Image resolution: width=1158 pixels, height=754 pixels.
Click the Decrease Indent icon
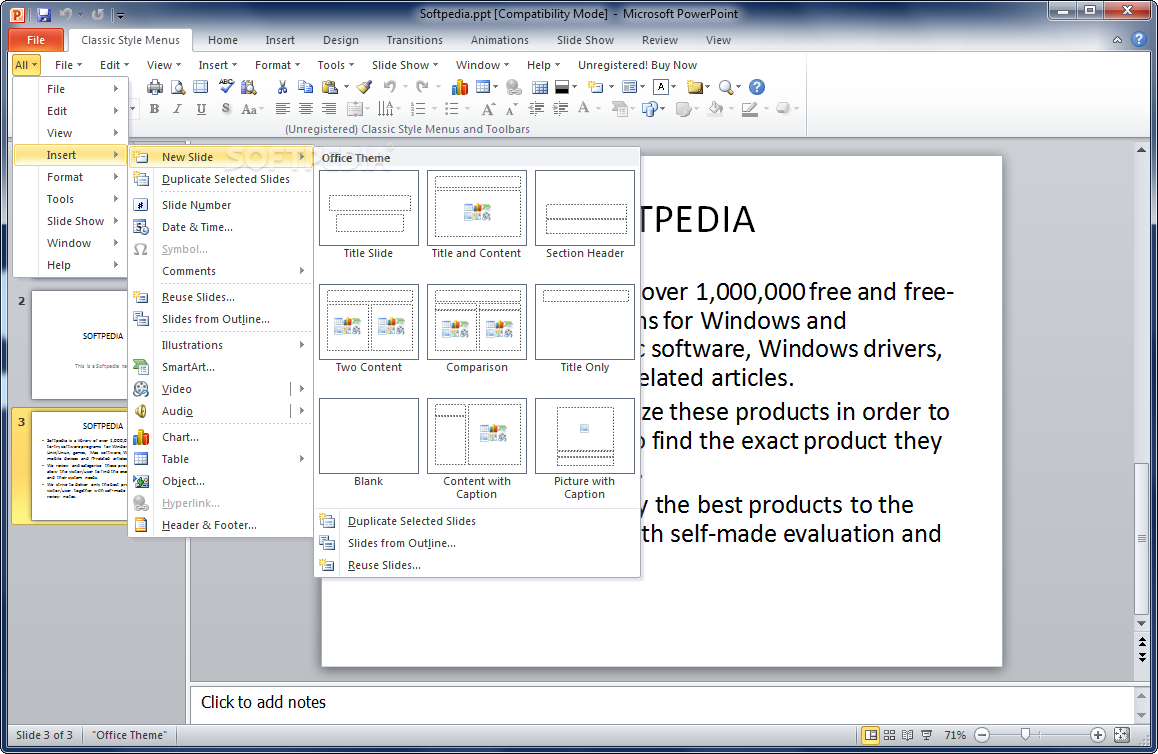(x=537, y=109)
